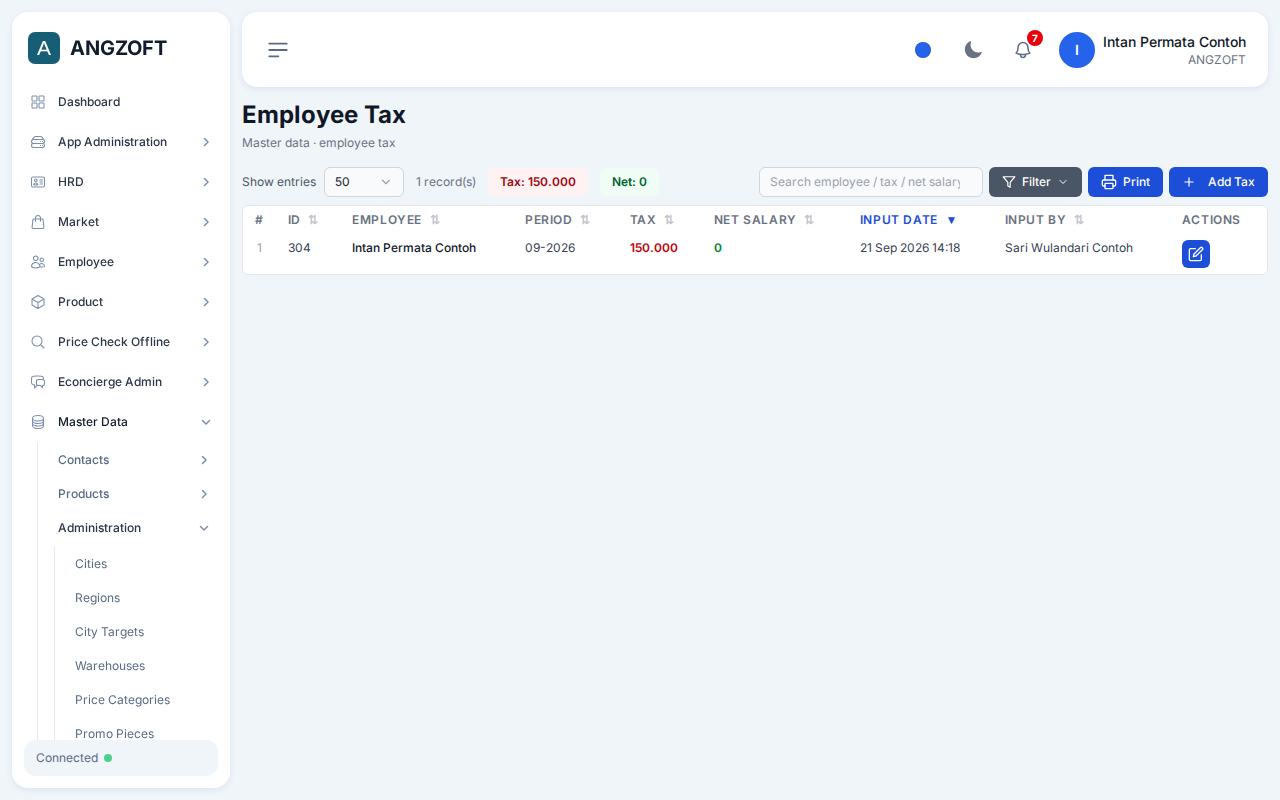The height and width of the screenshot is (800, 1280).
Task: Click period cell 09-2026
Action: 550,248
